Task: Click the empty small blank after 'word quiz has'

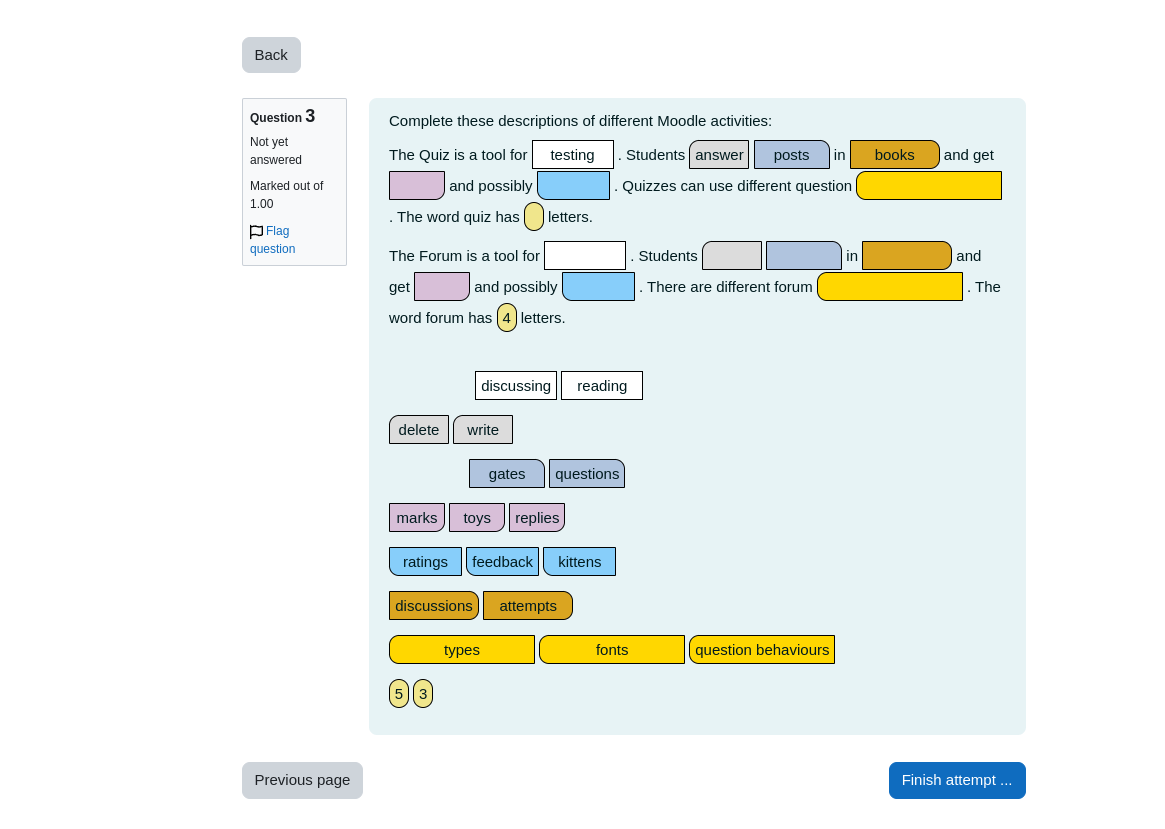Action: pyautogui.click(x=533, y=217)
